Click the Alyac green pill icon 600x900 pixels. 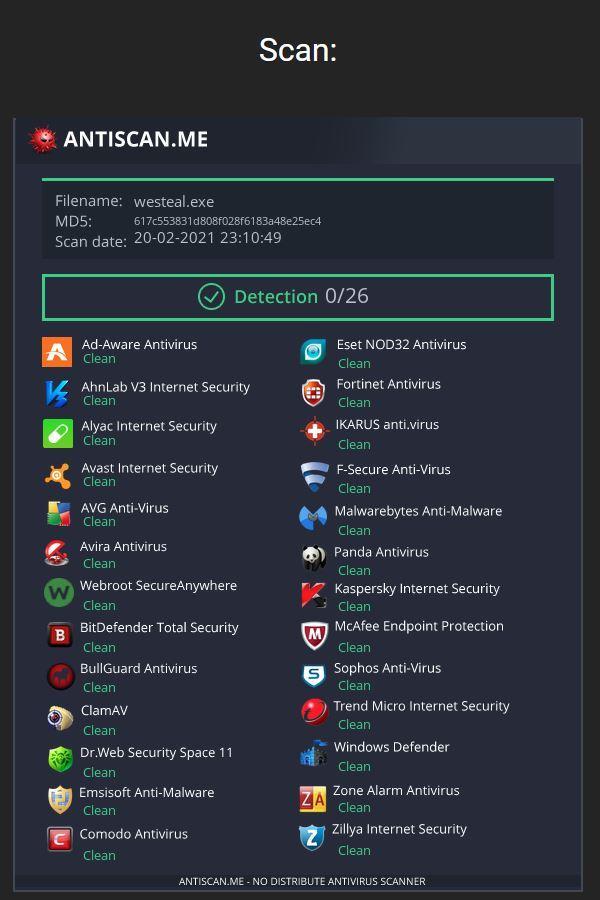pyautogui.click(x=58, y=433)
